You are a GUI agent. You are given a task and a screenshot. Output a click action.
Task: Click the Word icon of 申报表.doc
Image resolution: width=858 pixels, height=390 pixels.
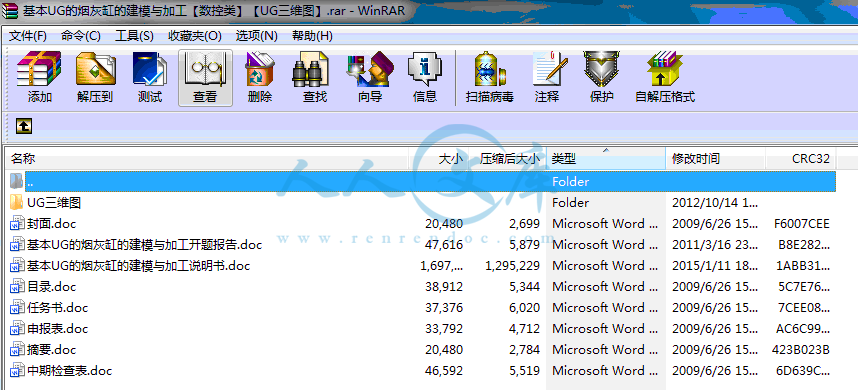pos(18,329)
